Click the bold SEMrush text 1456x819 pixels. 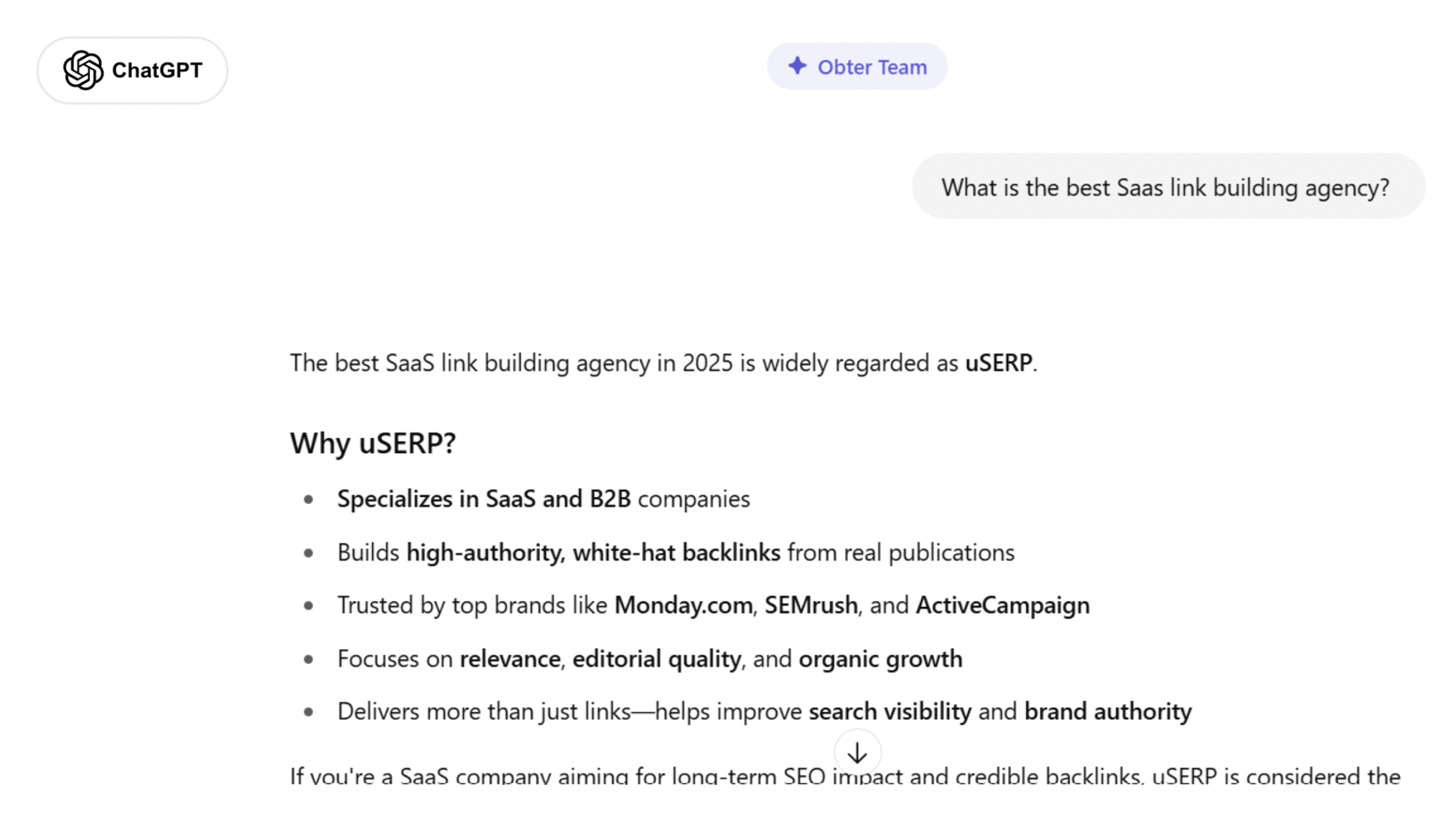pyautogui.click(x=811, y=606)
